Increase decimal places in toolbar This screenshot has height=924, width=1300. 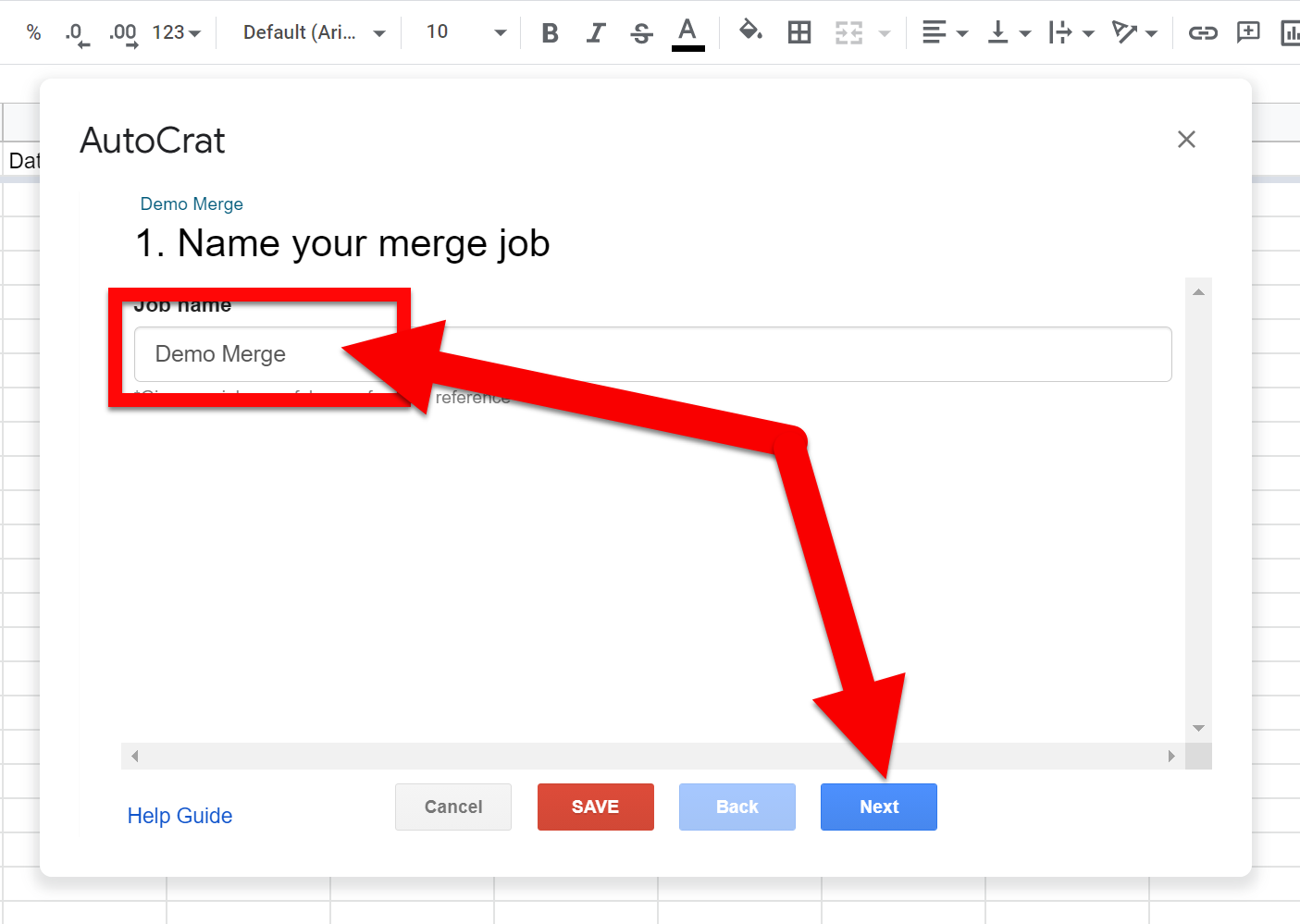(124, 34)
